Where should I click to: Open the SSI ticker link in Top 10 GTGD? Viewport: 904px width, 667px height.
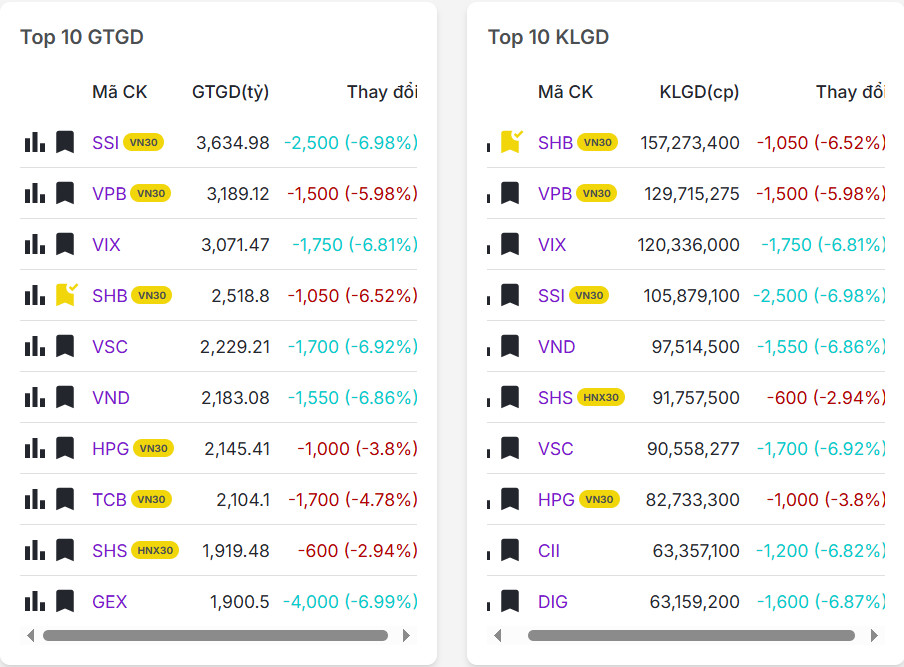106,142
